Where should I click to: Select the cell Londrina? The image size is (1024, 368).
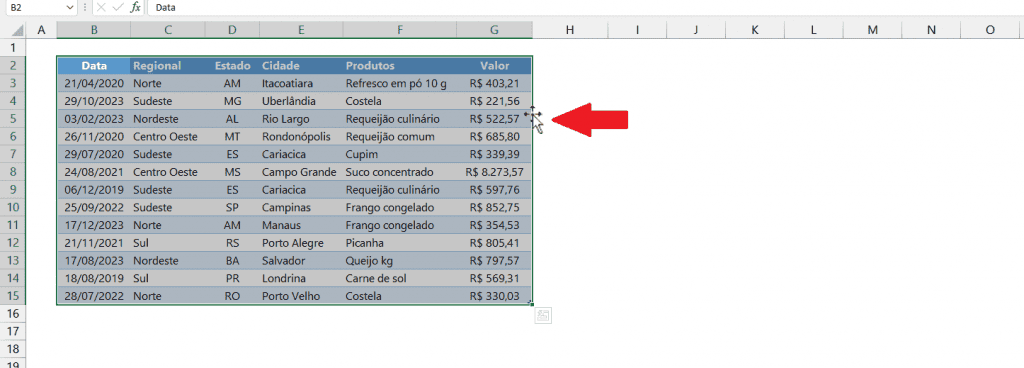pyautogui.click(x=300, y=278)
